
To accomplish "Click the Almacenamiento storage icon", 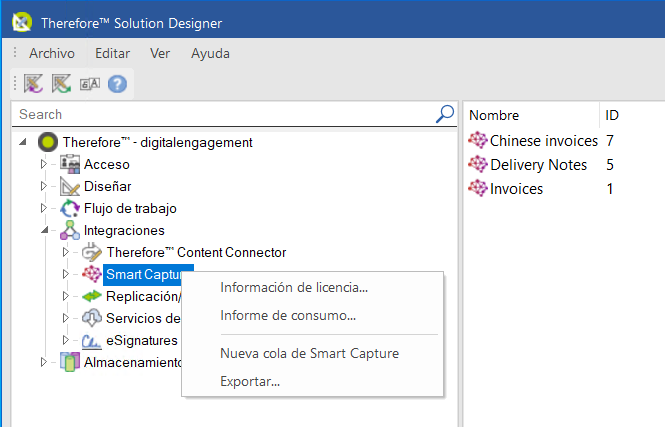I will 70,362.
